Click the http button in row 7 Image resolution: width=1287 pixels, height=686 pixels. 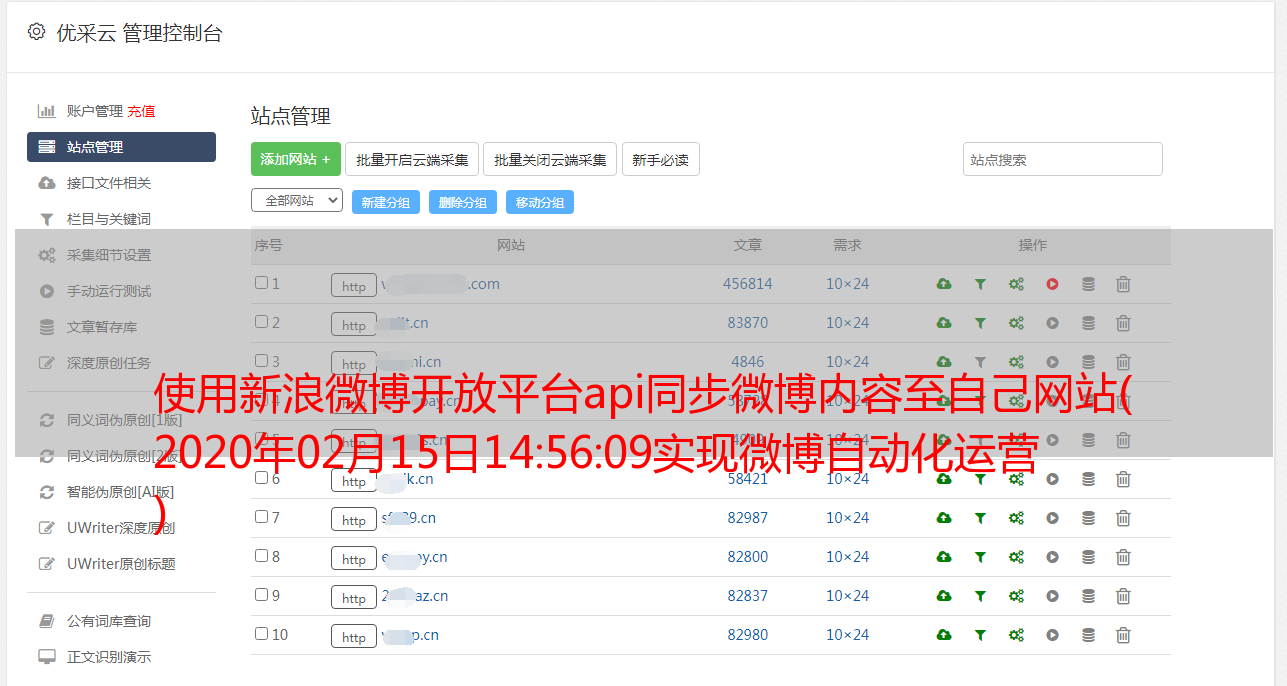(x=354, y=520)
